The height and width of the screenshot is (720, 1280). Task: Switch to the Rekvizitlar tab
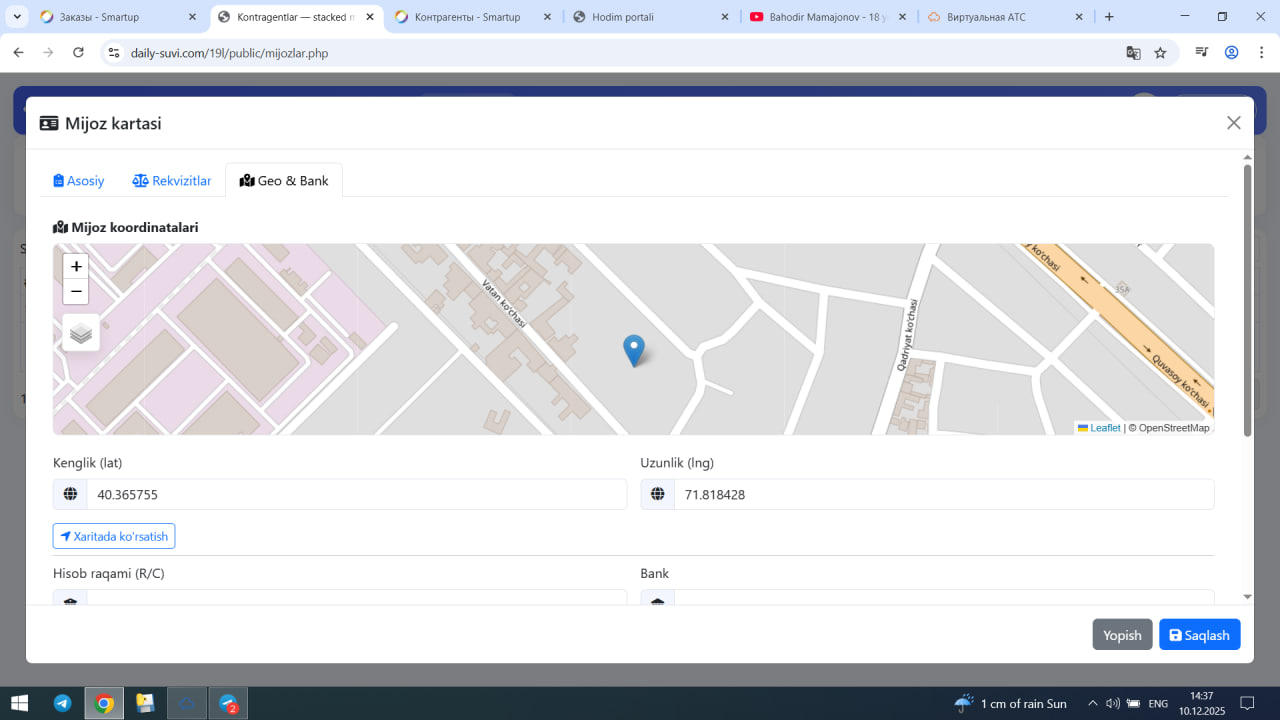[x=172, y=181]
